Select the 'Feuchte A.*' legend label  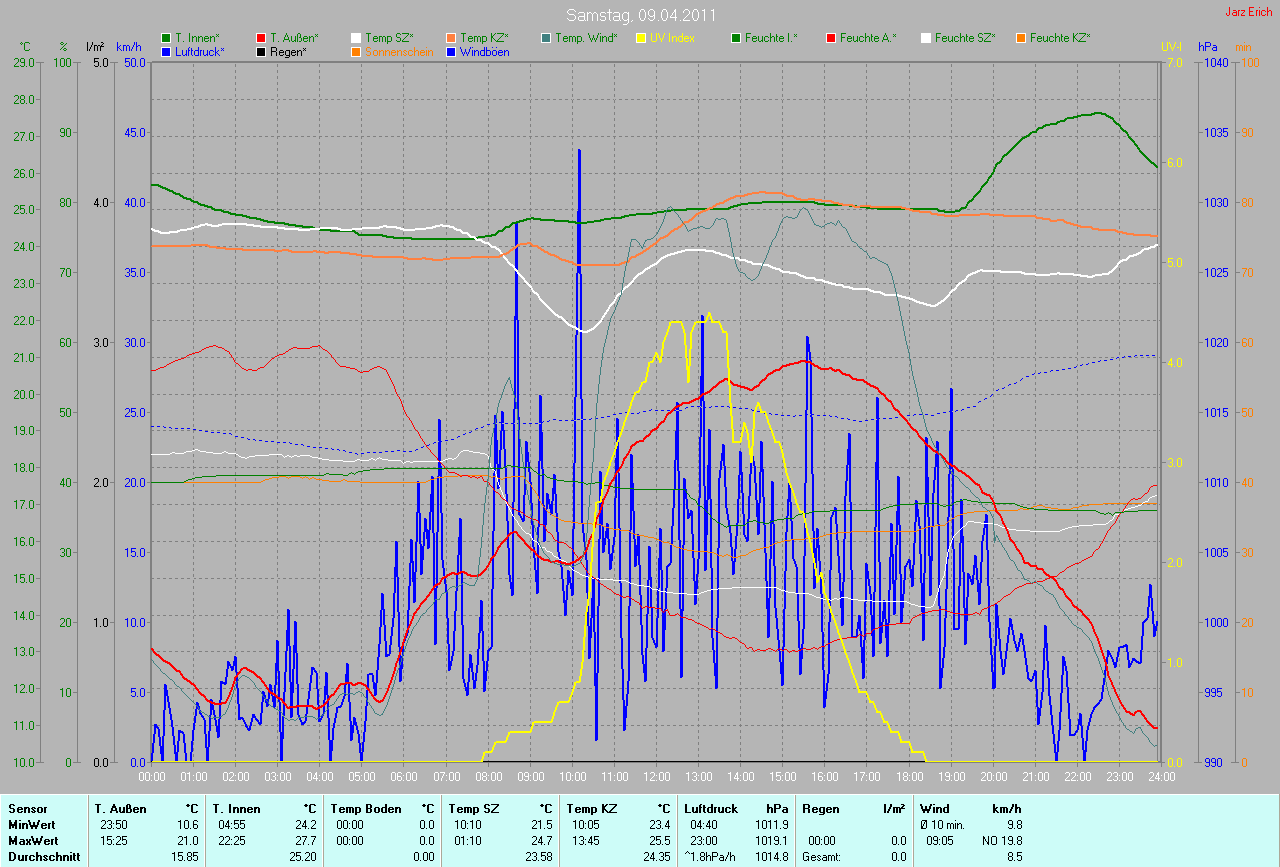point(868,38)
